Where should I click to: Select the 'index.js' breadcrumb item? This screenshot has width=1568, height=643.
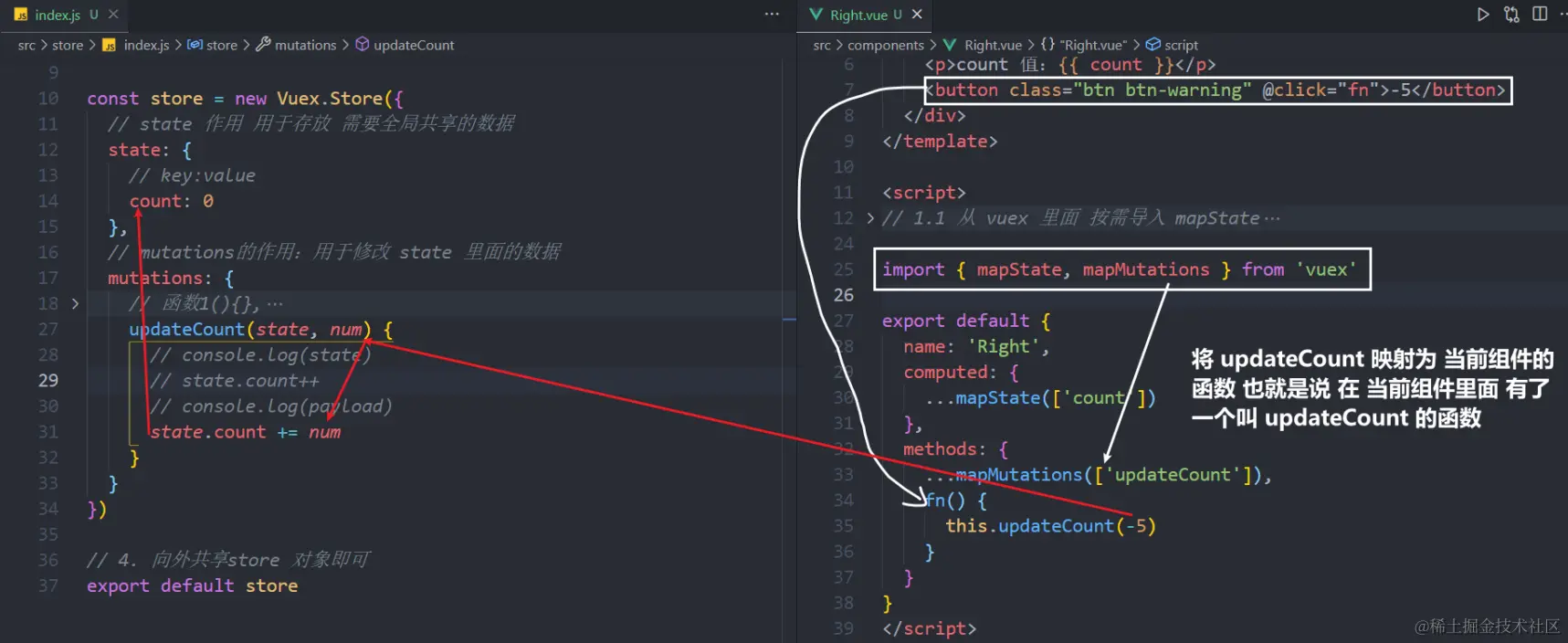pos(146,45)
